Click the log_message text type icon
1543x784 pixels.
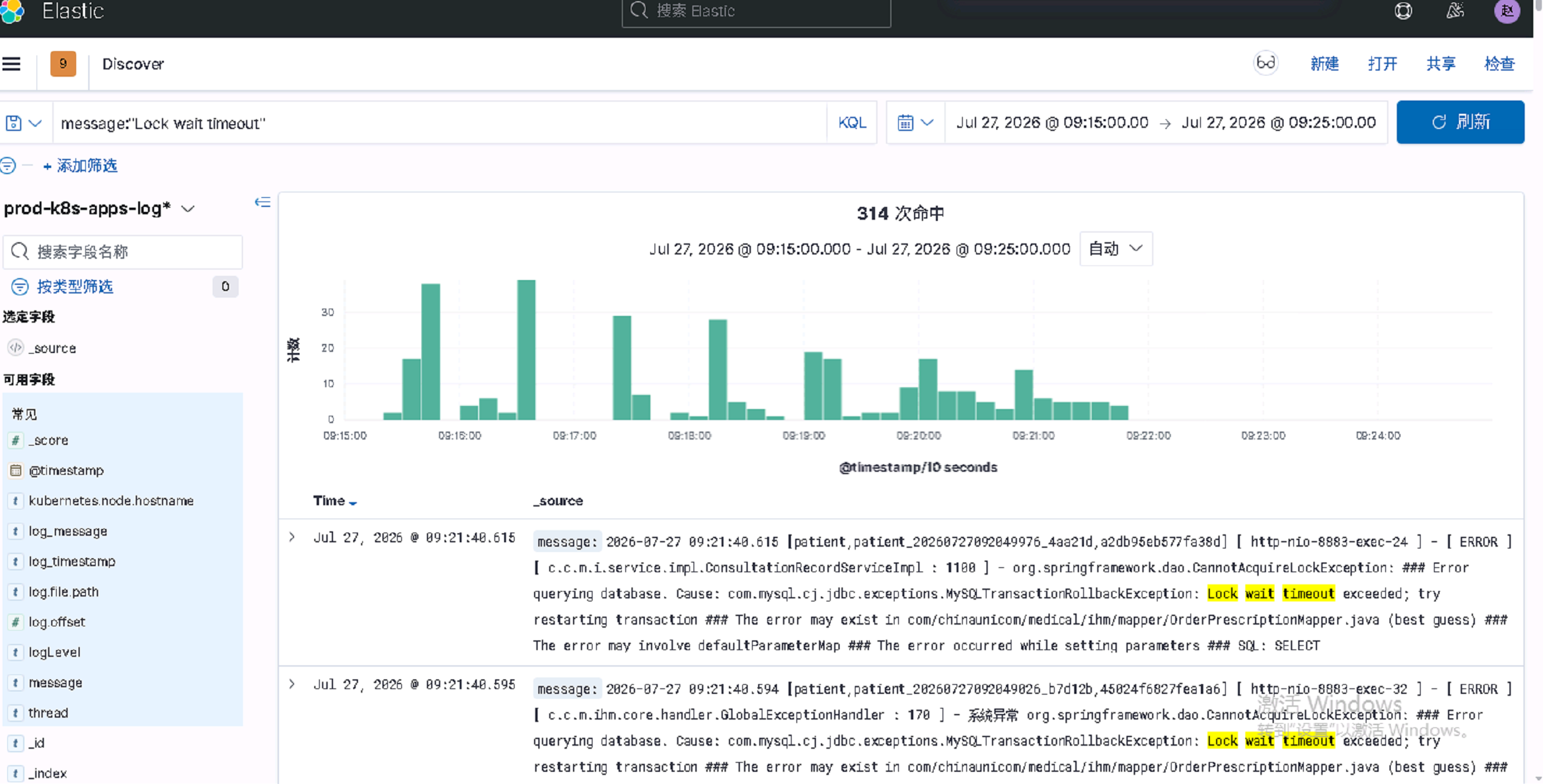pos(15,531)
